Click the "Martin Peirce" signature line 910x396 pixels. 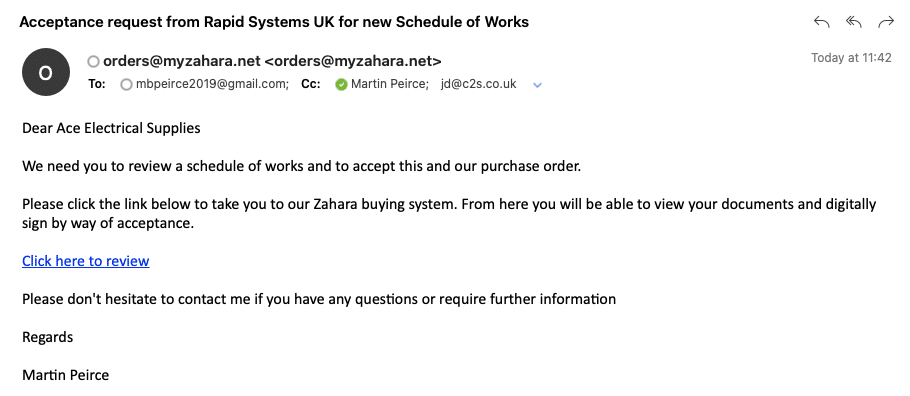(66, 375)
